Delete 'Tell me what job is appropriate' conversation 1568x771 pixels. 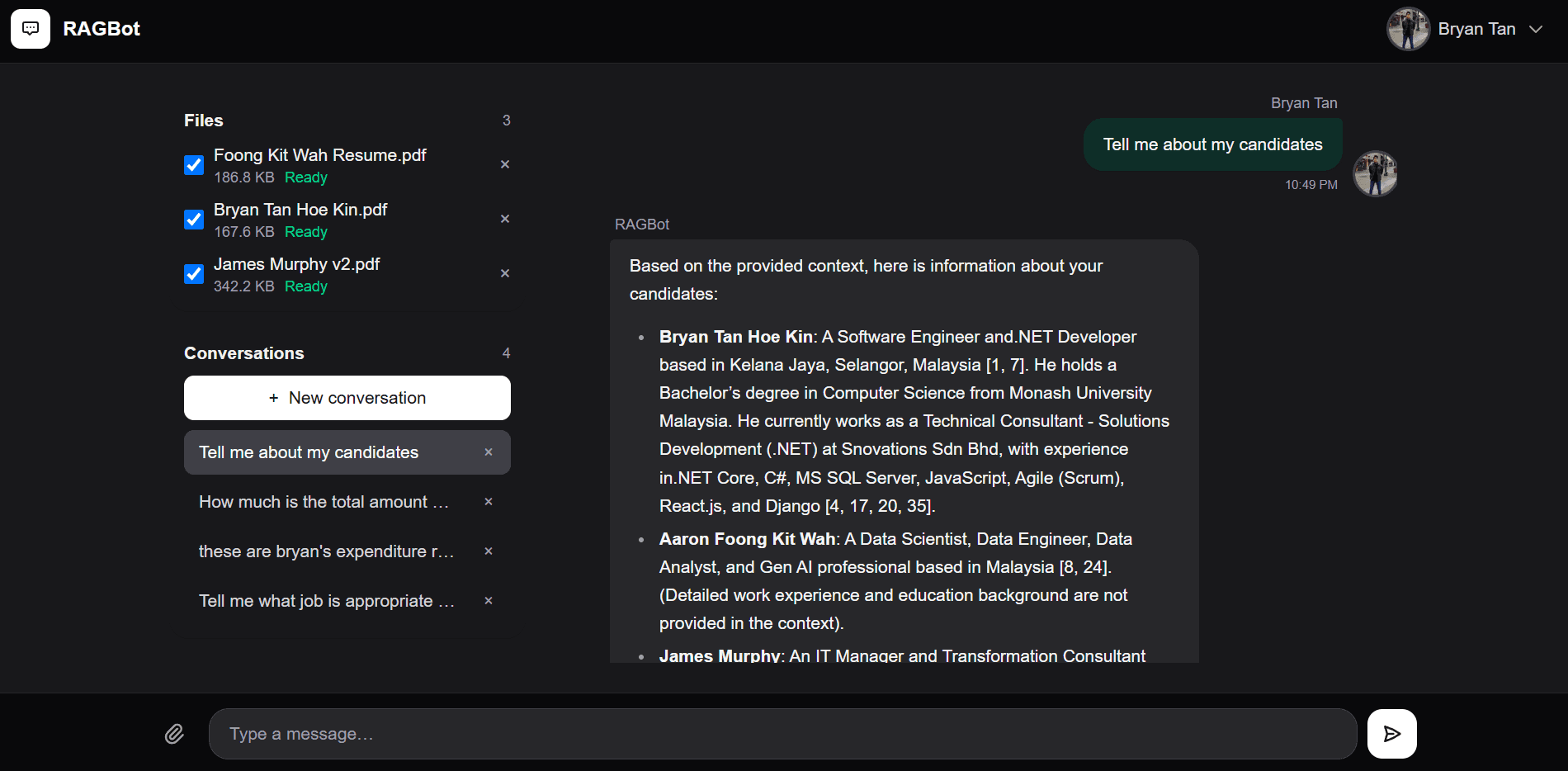489,601
